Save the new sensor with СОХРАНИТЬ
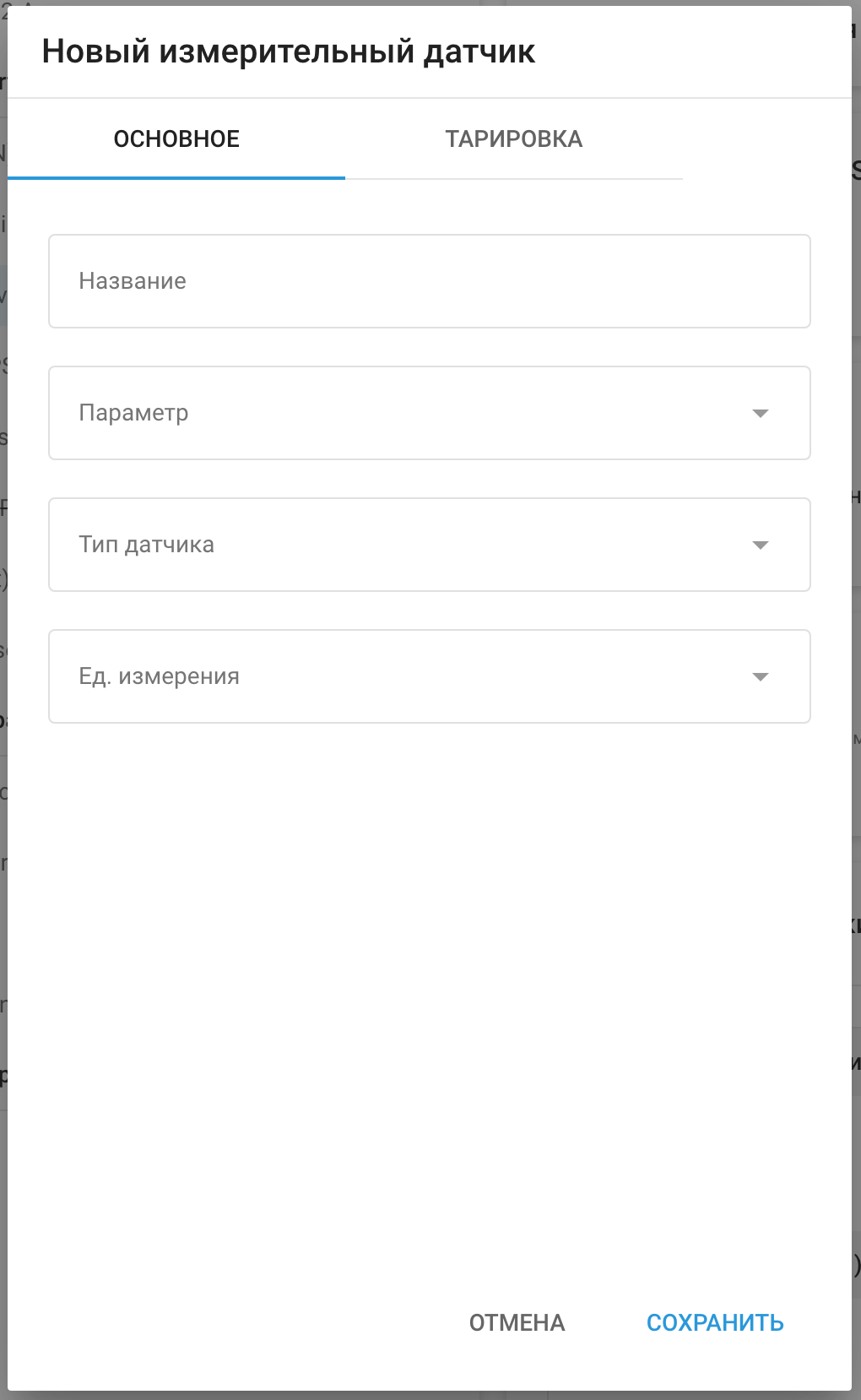Image resolution: width=861 pixels, height=1400 pixels. pyautogui.click(x=715, y=1322)
